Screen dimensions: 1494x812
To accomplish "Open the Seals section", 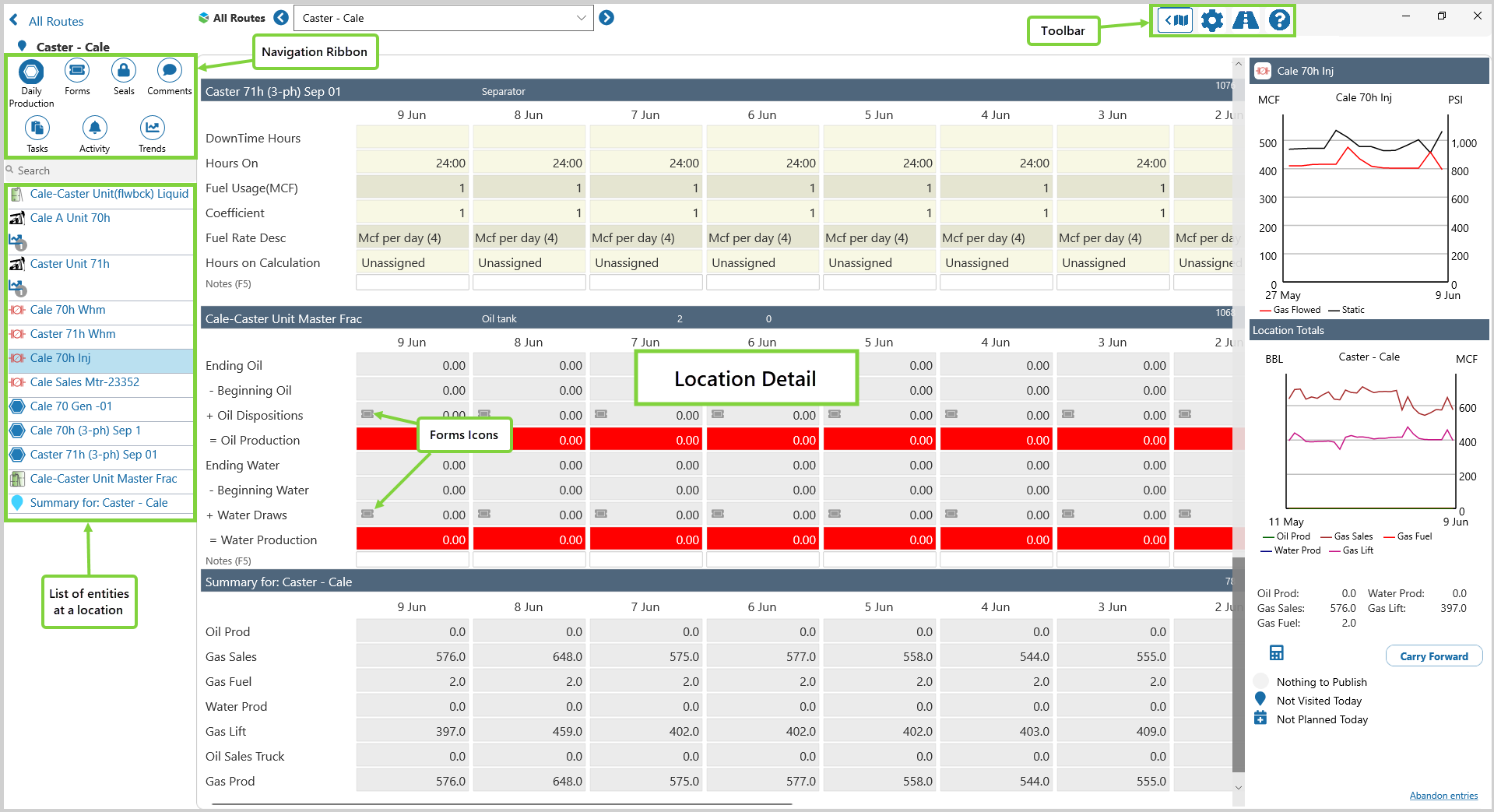I will [124, 71].
